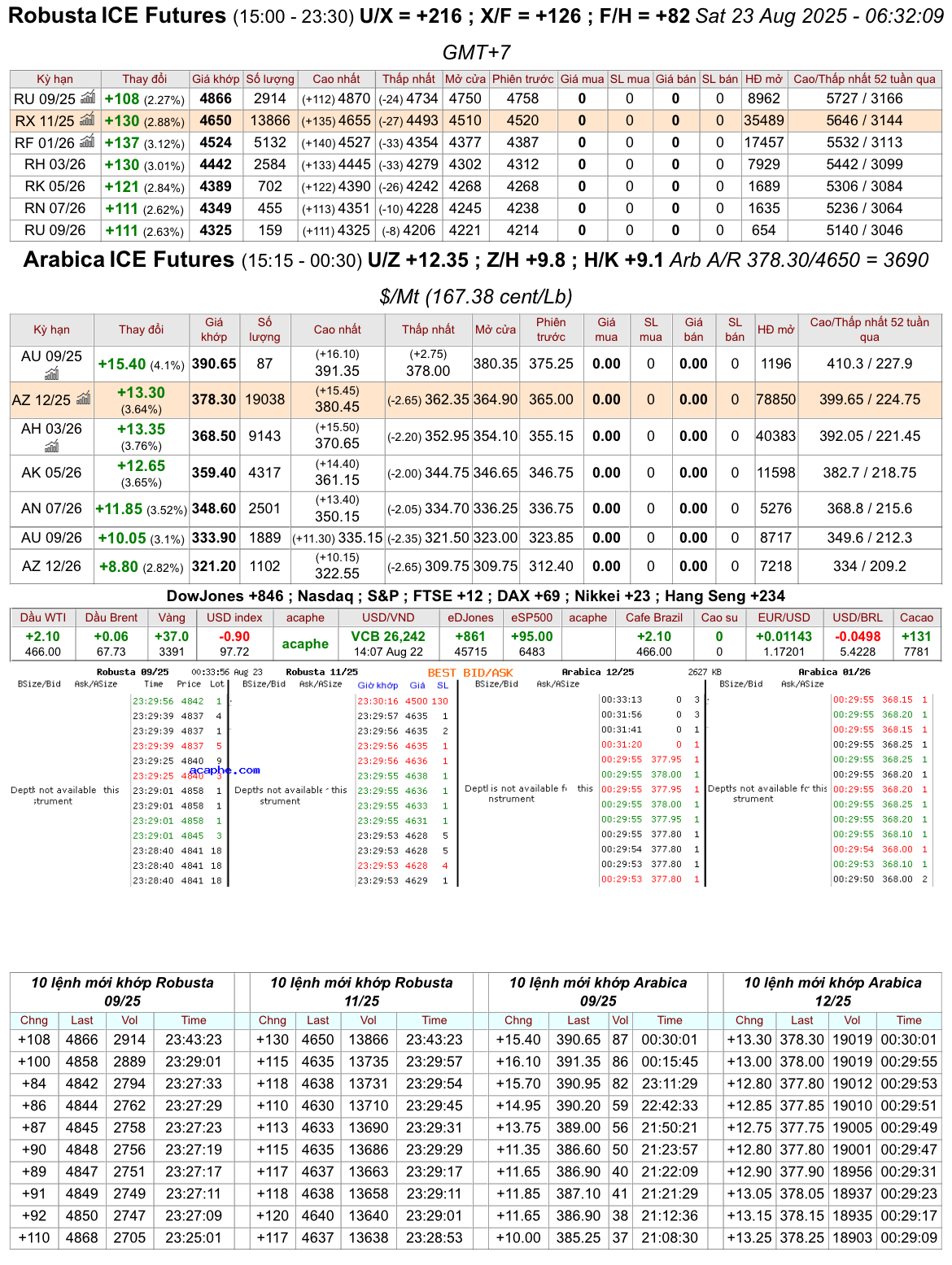Select the RH 03/26 contract cell
Screen dimensions: 952x1265
[x=55, y=164]
